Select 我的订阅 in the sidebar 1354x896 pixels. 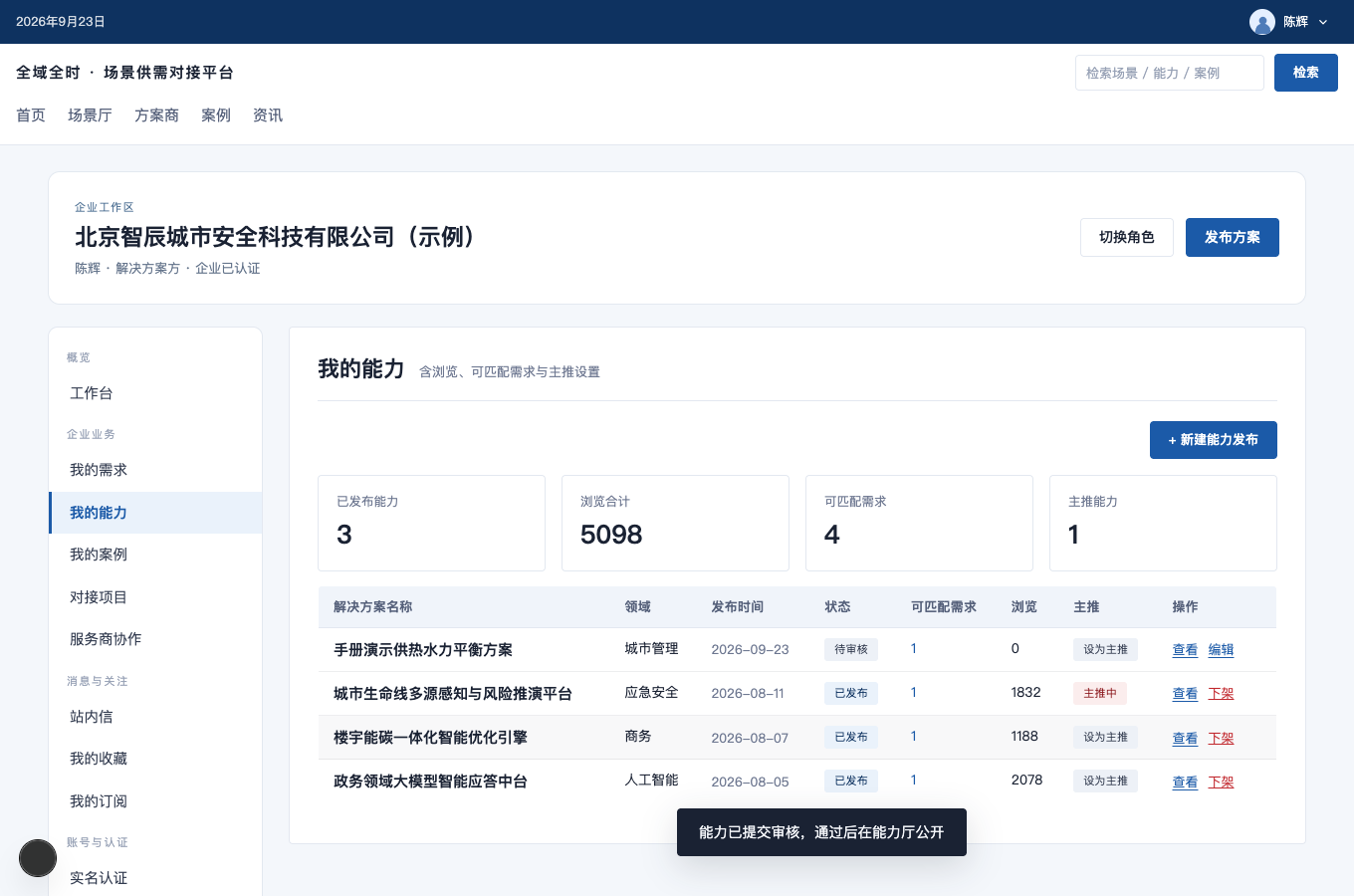[155, 801]
